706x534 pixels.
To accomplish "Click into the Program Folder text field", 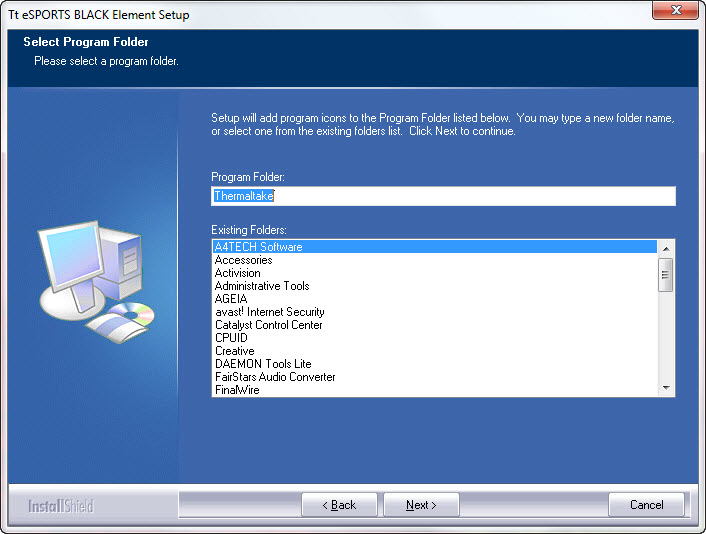I will pyautogui.click(x=443, y=196).
